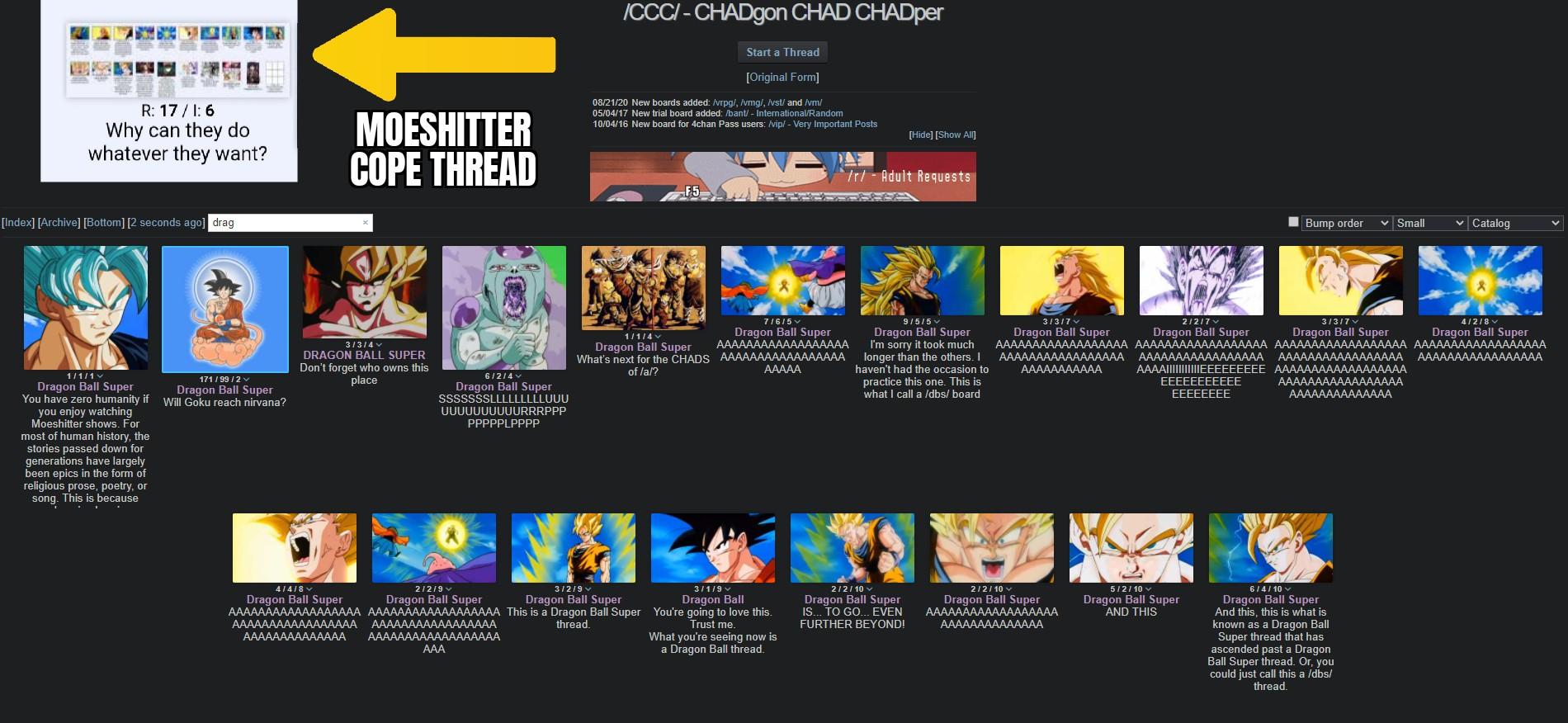Click the 'Will Goku reach nirvana?' teaser text
This screenshot has width=1568, height=723.
(225, 402)
